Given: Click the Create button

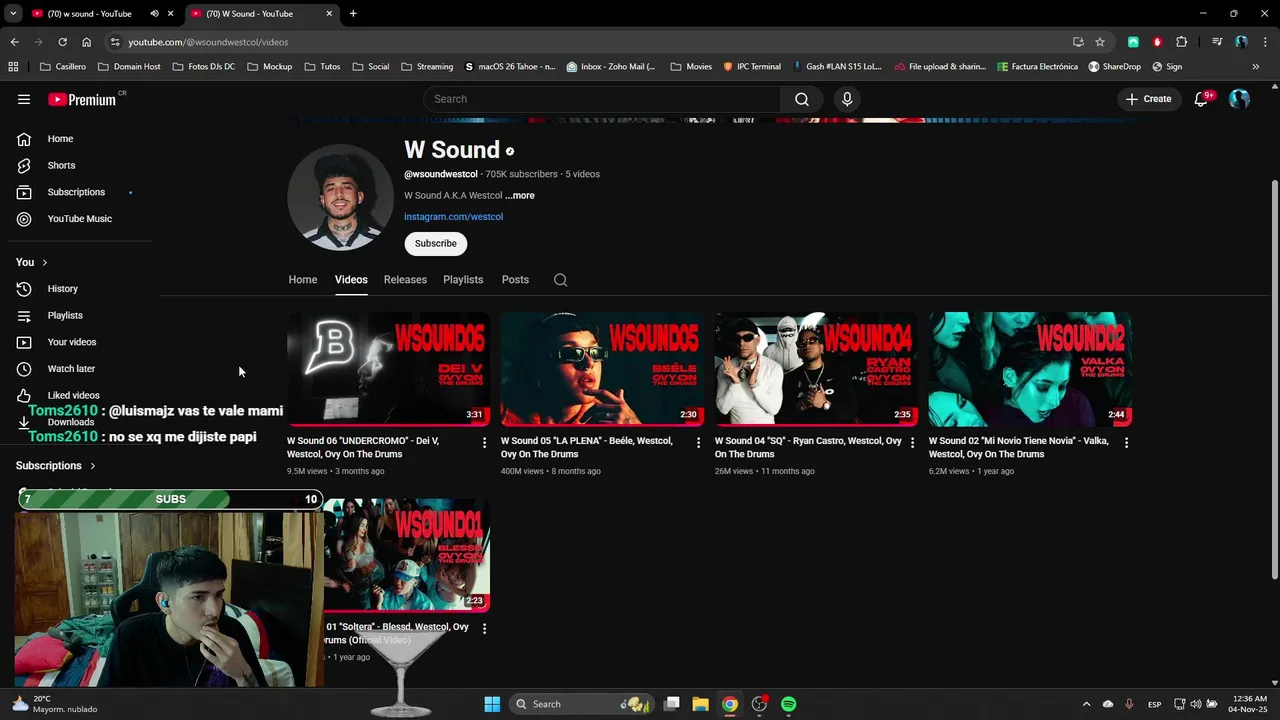Looking at the screenshot, I should click(x=1148, y=99).
